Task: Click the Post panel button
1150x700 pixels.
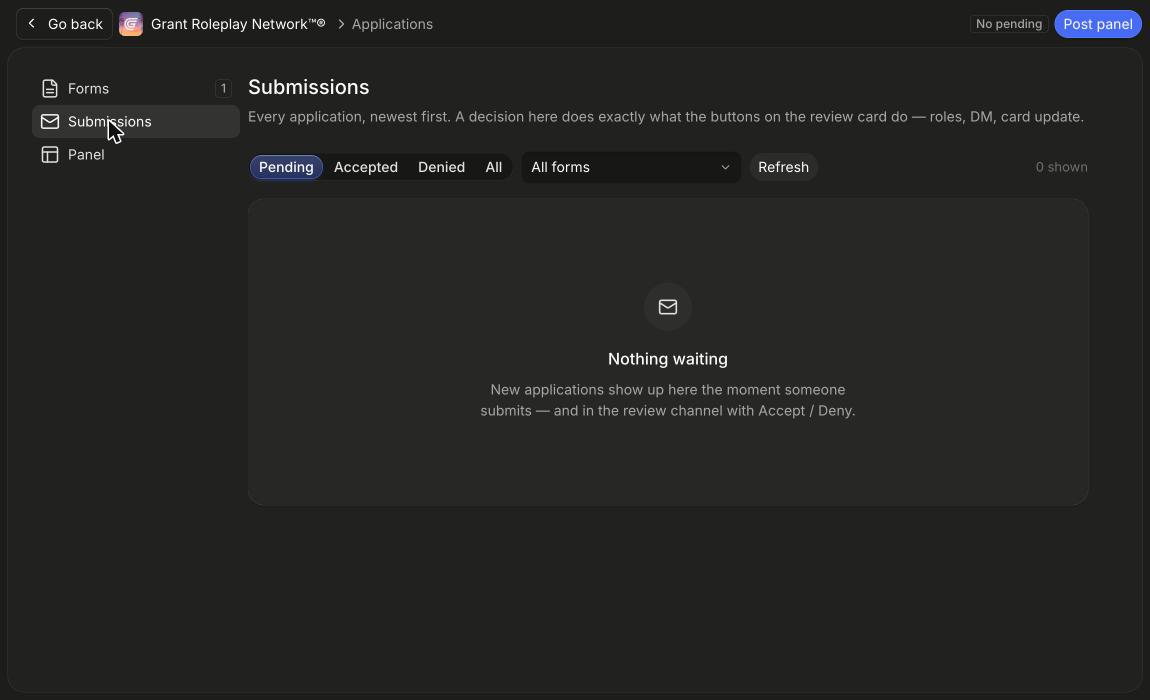Action: click(x=1097, y=24)
